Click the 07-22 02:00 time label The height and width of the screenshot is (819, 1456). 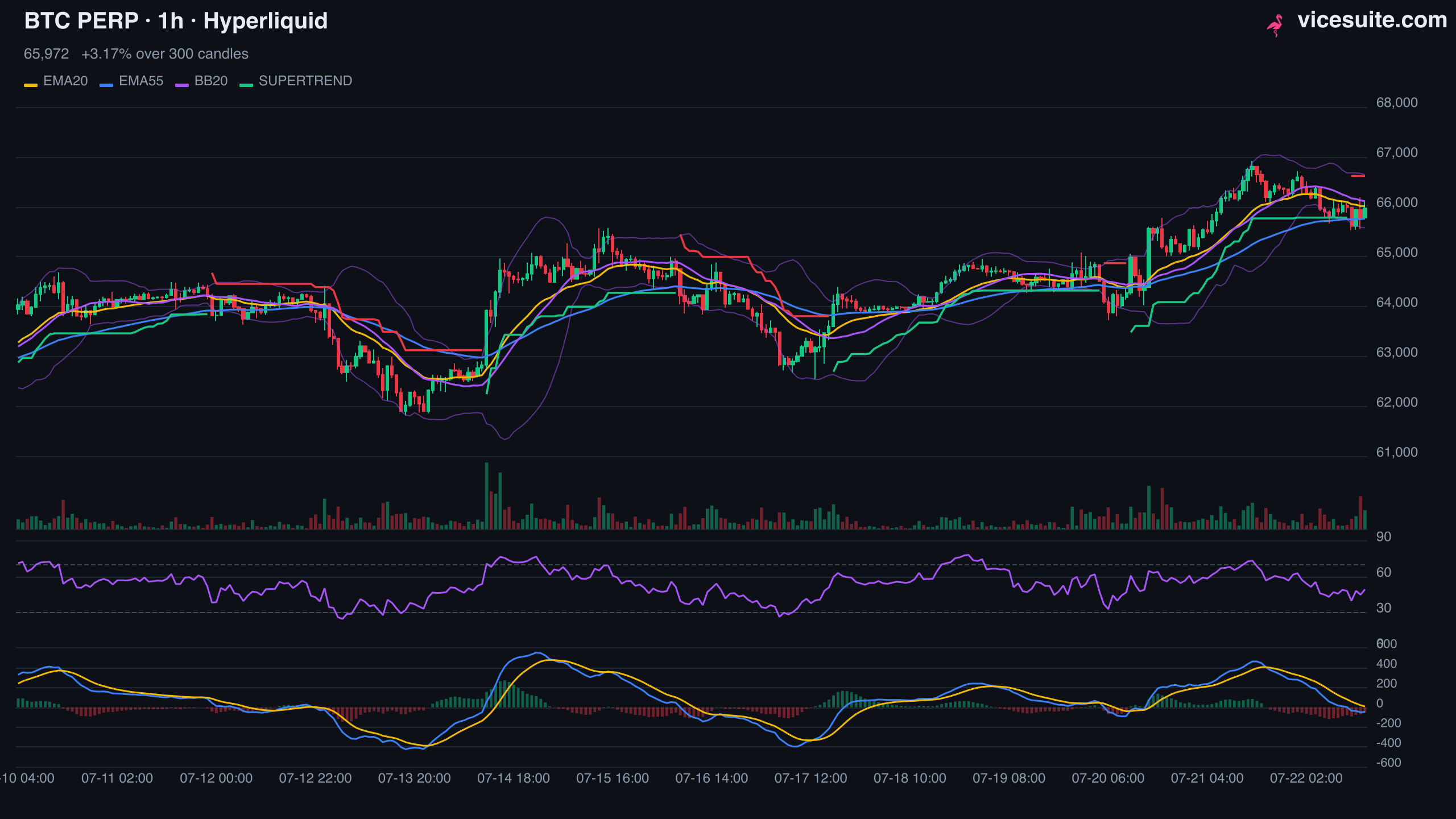coord(1306,778)
